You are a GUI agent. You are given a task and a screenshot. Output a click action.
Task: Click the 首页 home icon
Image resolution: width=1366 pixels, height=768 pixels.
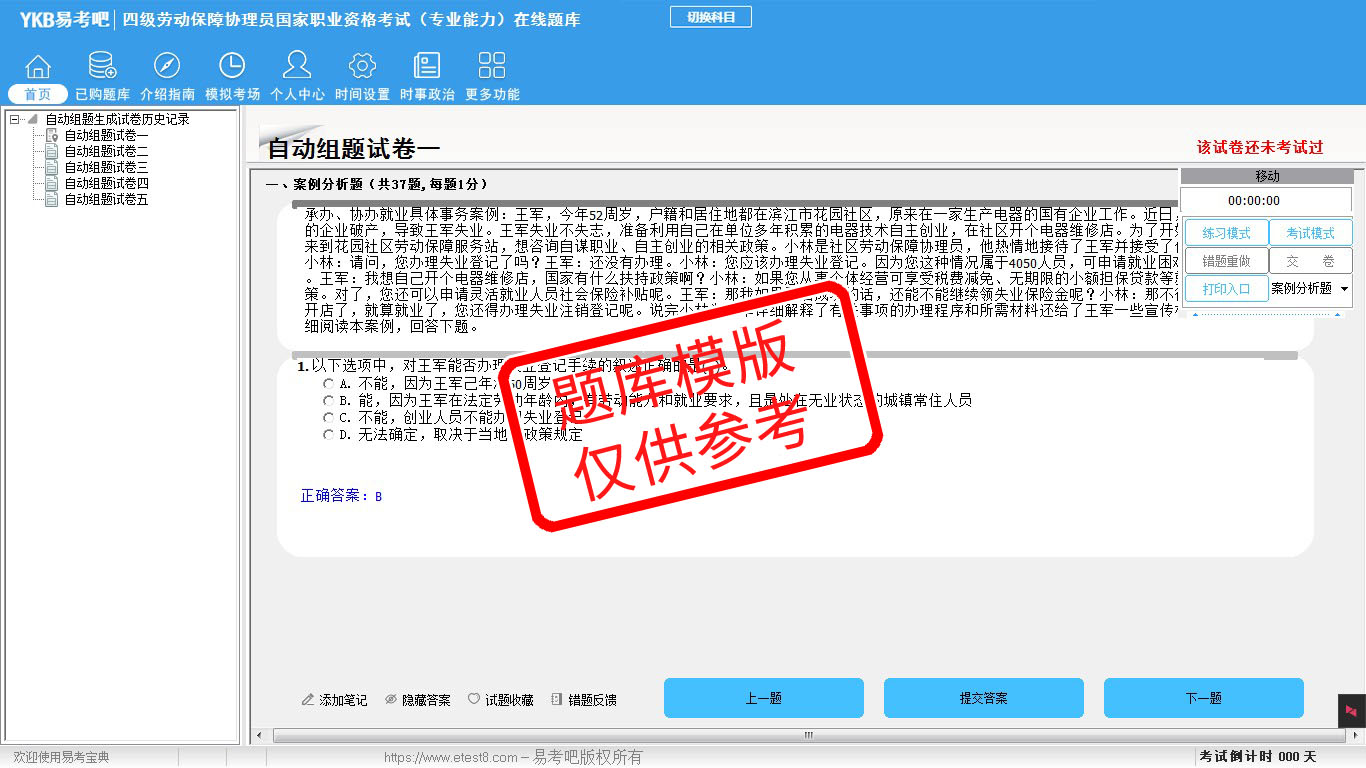[38, 67]
